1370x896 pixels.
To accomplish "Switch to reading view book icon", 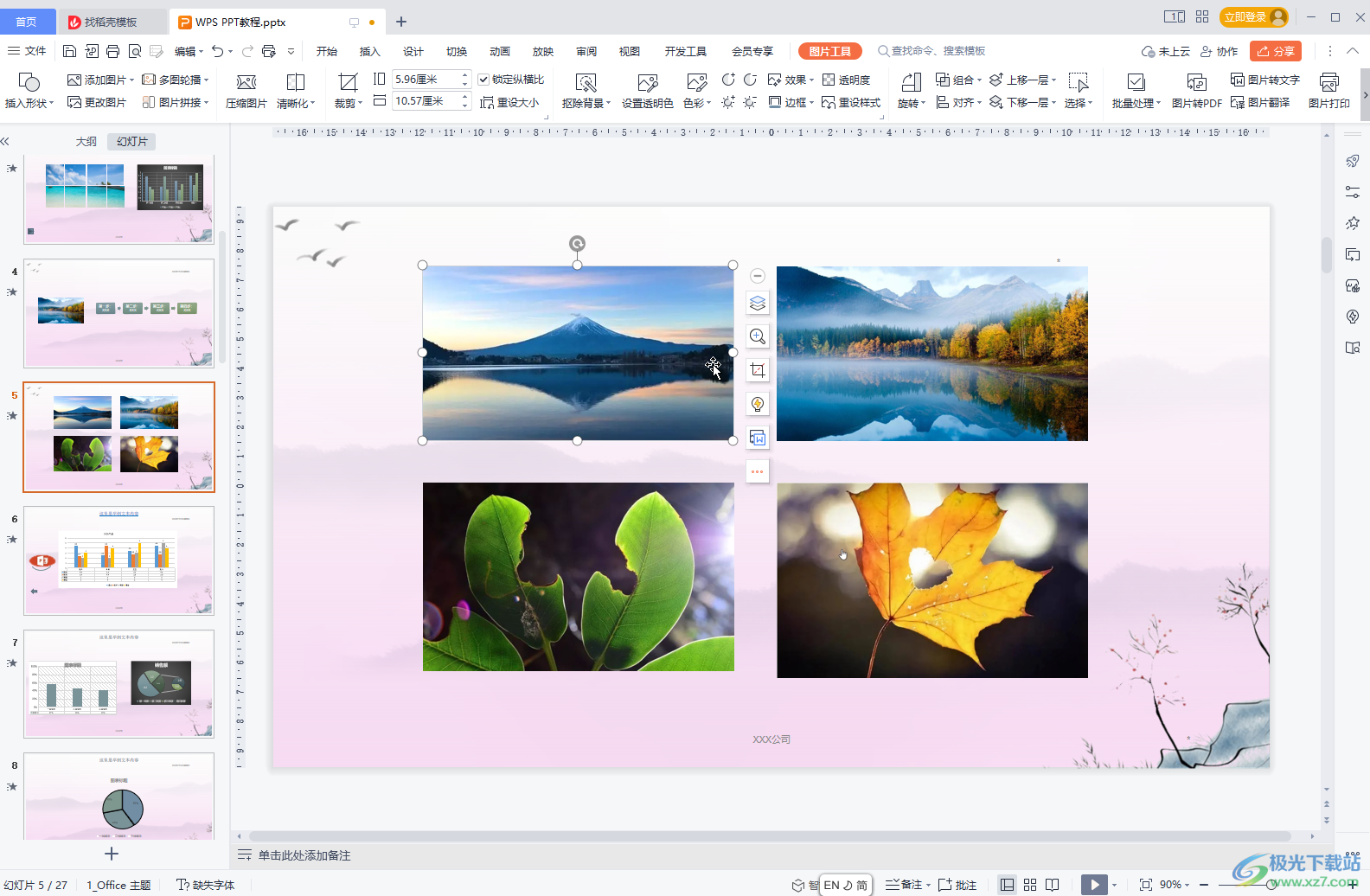I will 1052,885.
